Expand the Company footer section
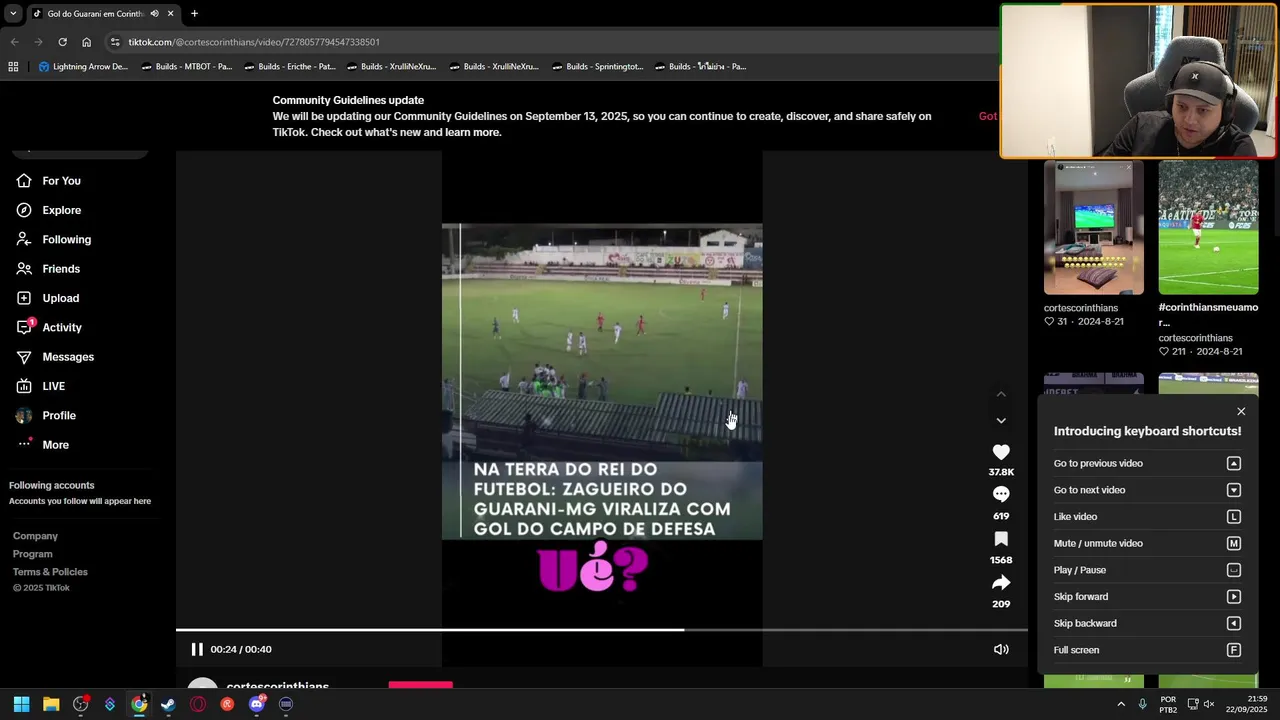 tap(35, 536)
